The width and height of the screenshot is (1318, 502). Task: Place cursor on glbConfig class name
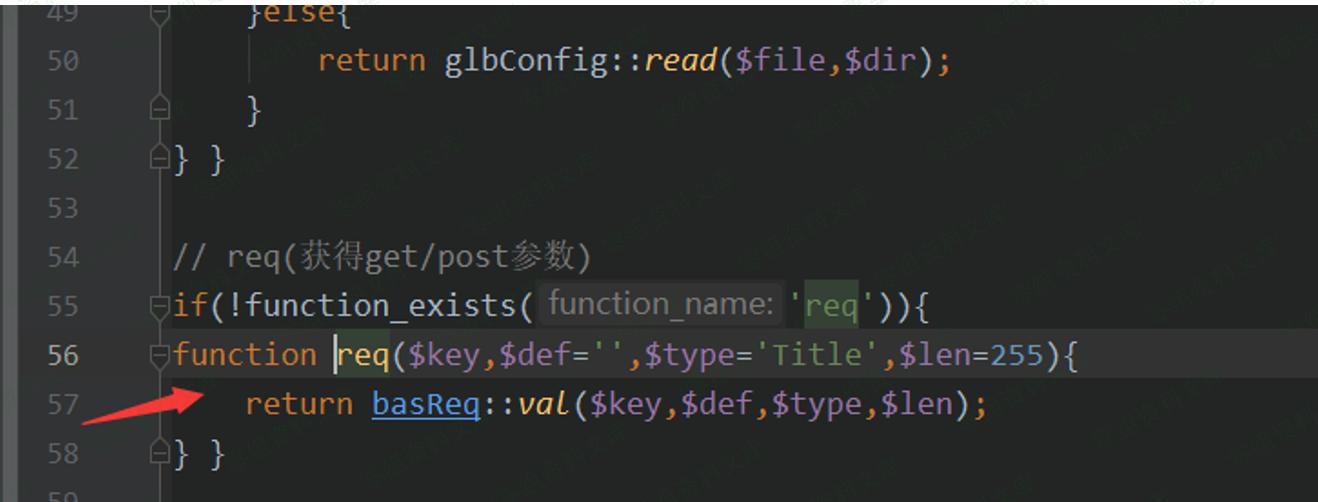pos(526,61)
